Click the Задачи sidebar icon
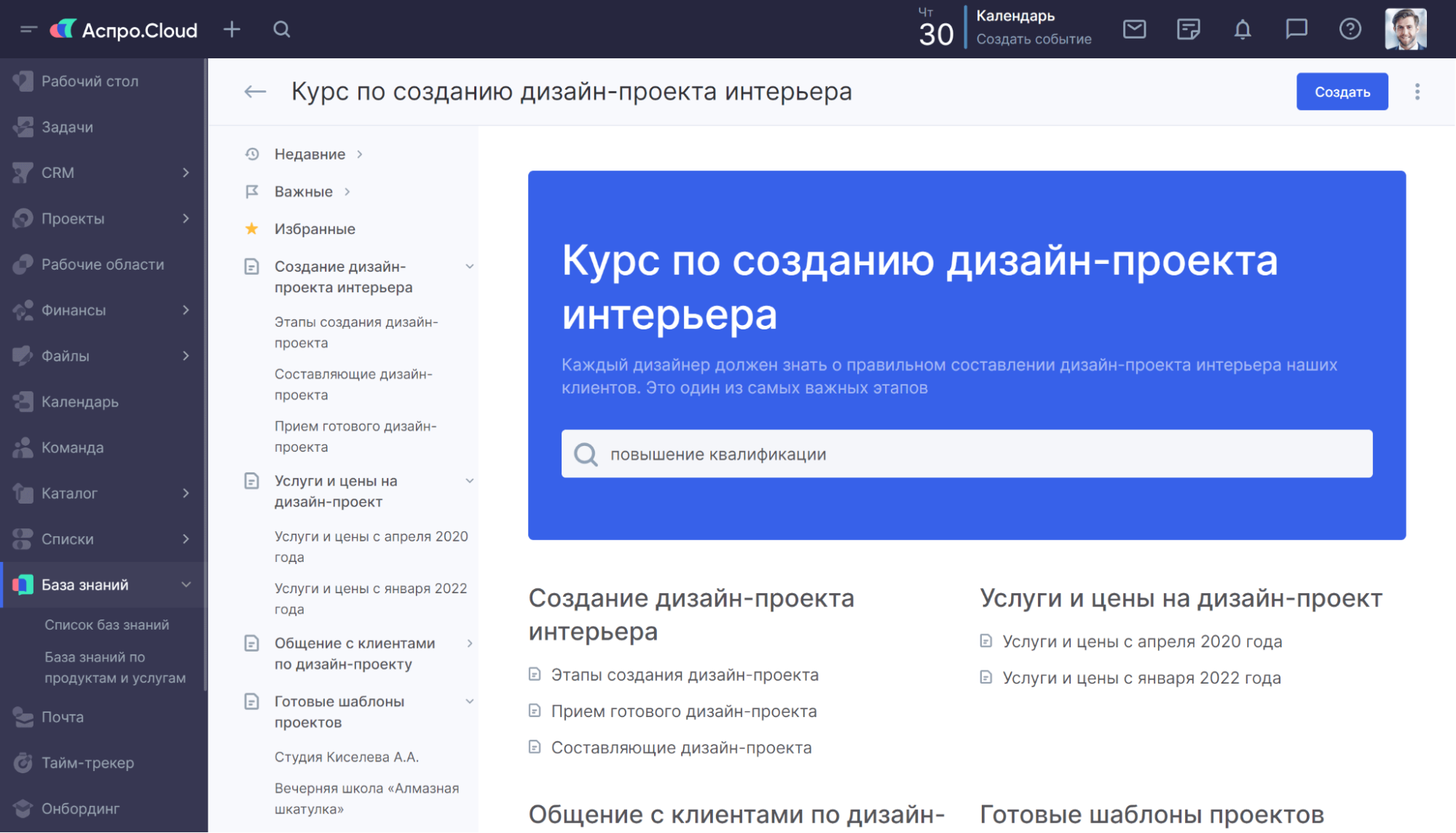 point(23,127)
